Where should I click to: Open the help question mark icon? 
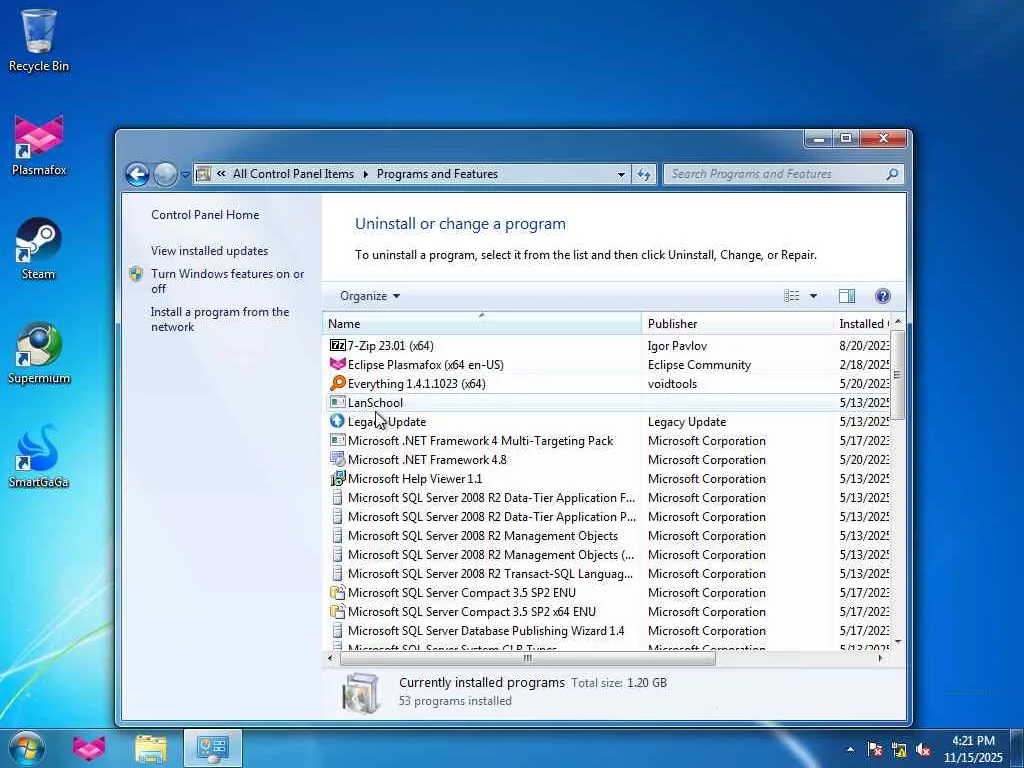pyautogui.click(x=882, y=296)
